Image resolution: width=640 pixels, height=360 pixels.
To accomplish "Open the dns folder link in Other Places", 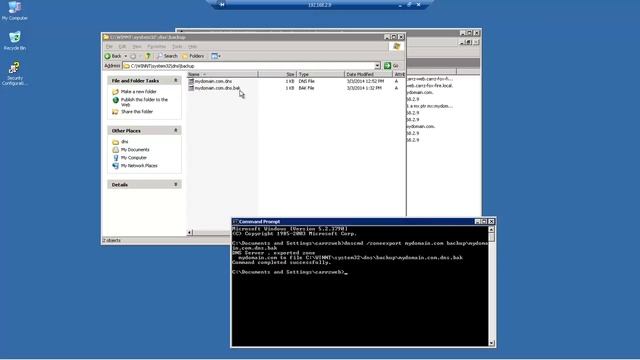I will point(124,142).
